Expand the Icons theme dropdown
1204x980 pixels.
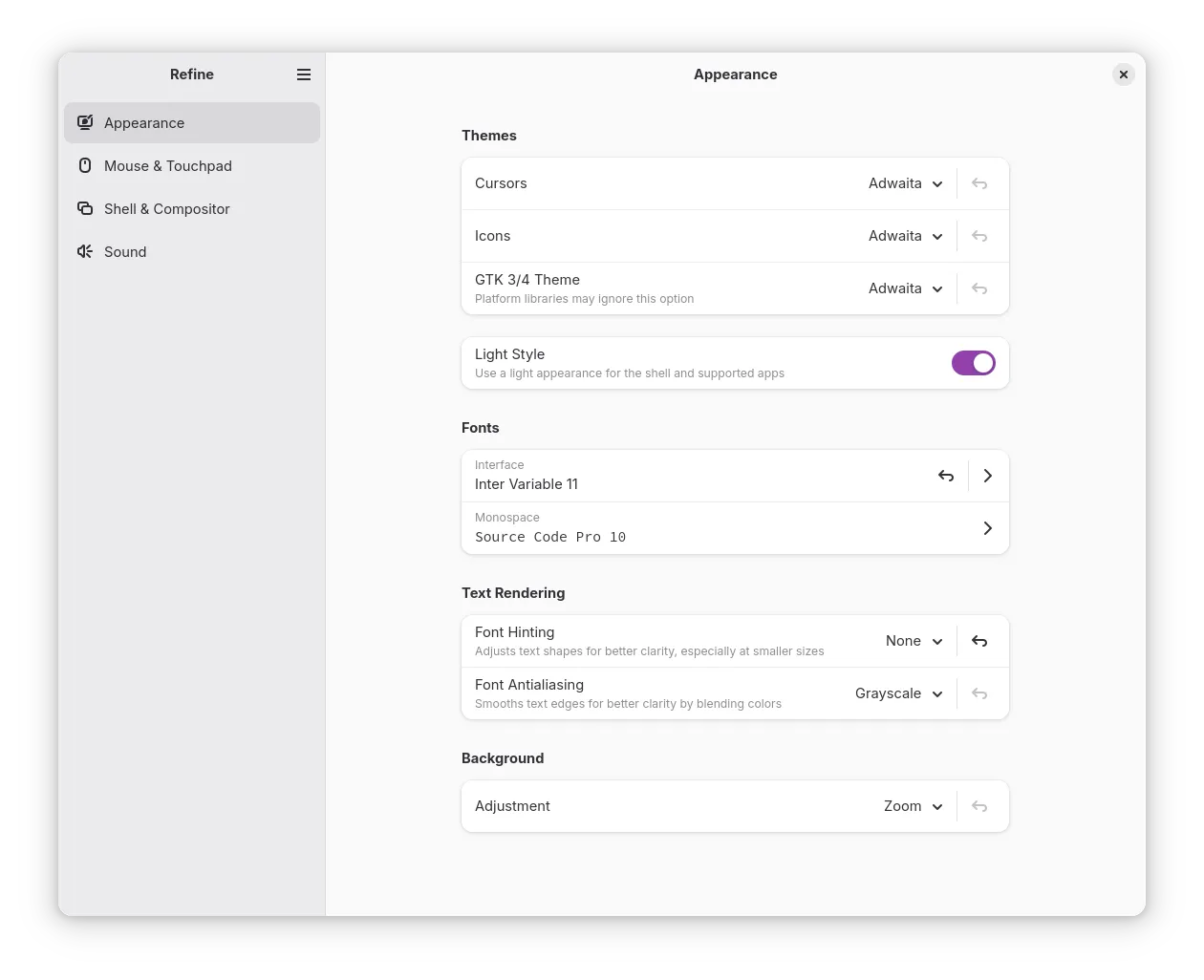[x=905, y=236]
